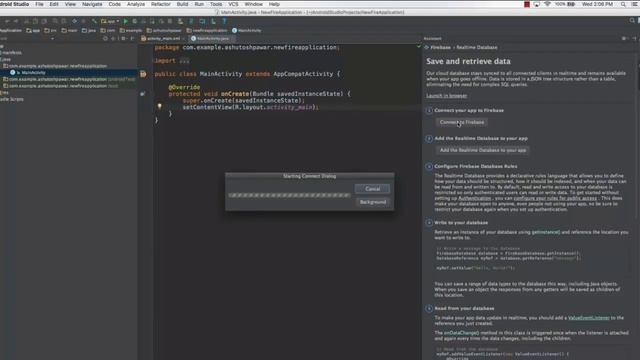Click override gutter icon beside onCreate
This screenshot has height=360, width=640.
(142, 93)
